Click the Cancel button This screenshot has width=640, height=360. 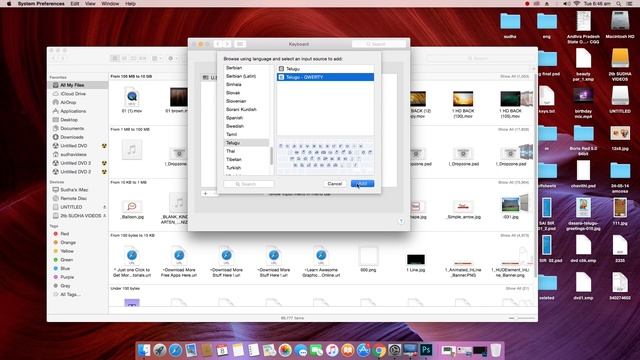tap(335, 184)
